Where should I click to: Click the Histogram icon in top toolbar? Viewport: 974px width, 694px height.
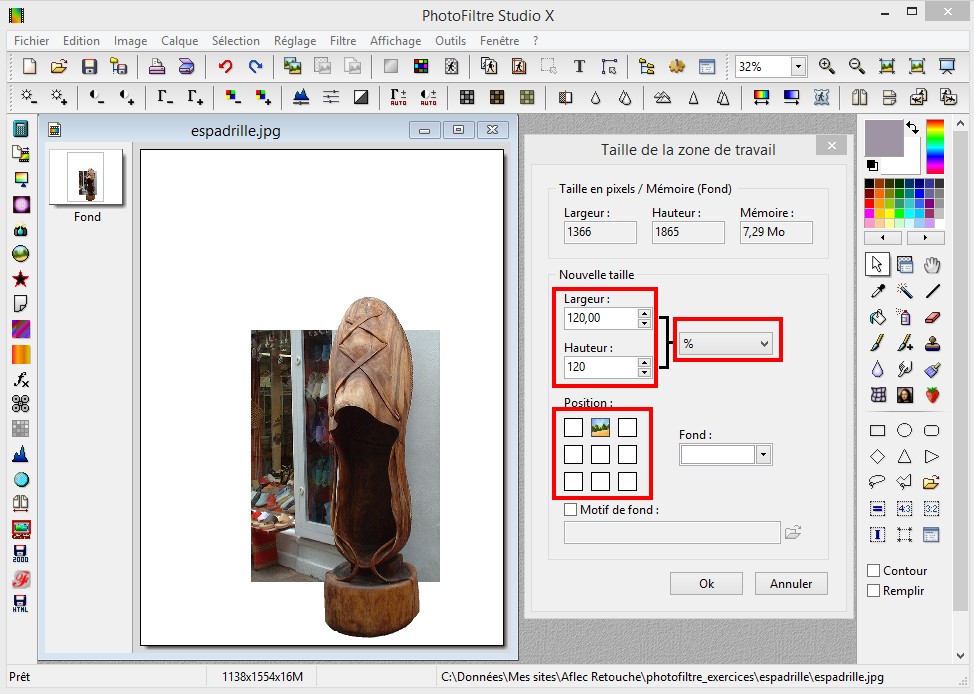[301, 96]
